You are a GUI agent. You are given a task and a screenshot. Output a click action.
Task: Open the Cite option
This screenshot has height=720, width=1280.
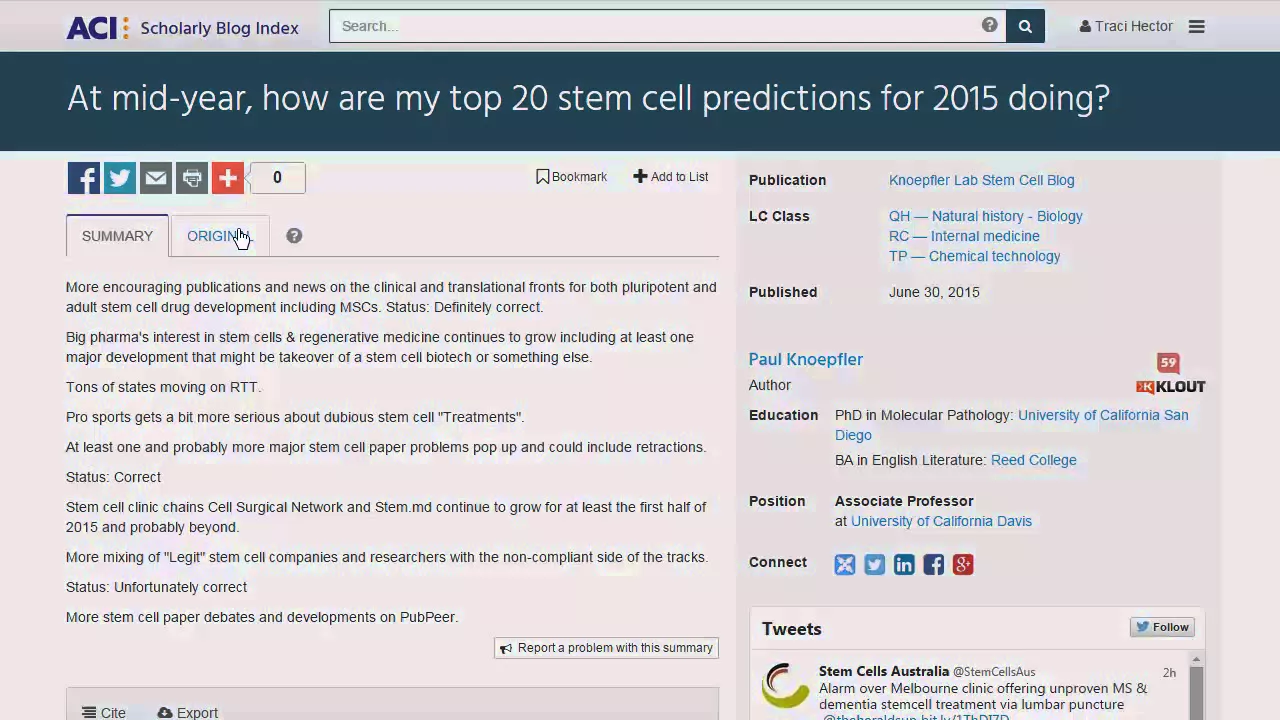tap(104, 713)
